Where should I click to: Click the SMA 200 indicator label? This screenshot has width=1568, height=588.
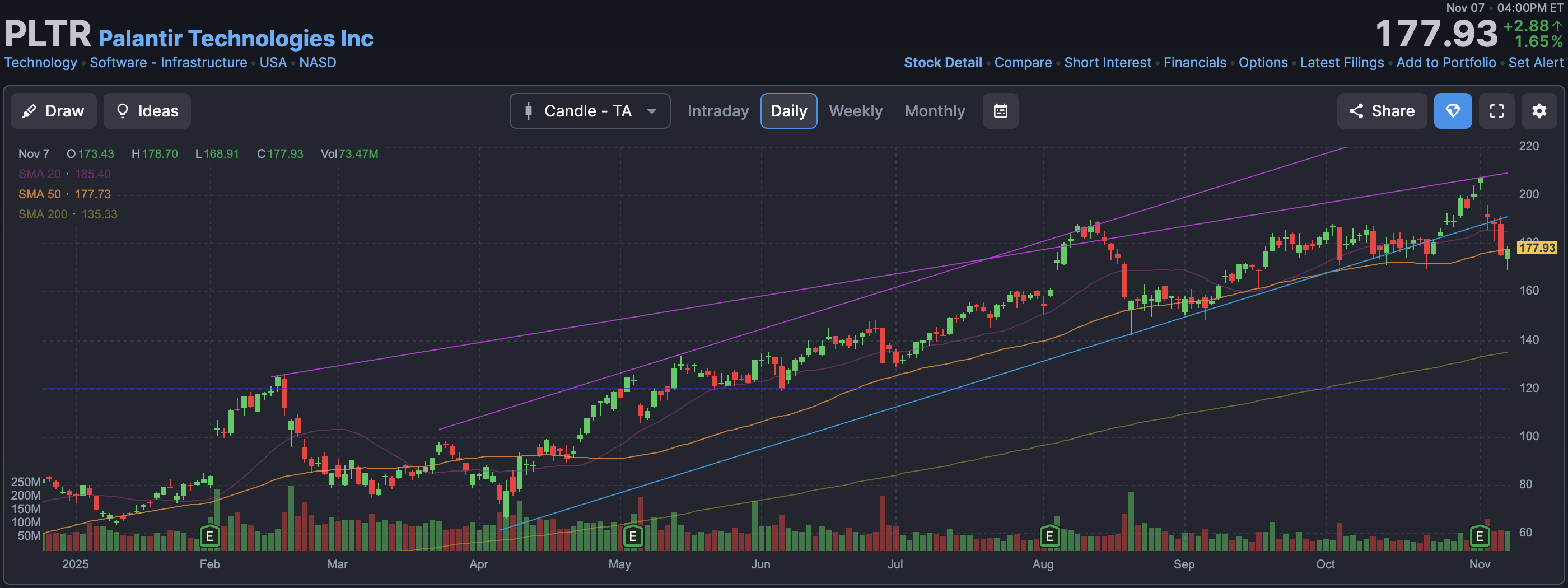(43, 214)
